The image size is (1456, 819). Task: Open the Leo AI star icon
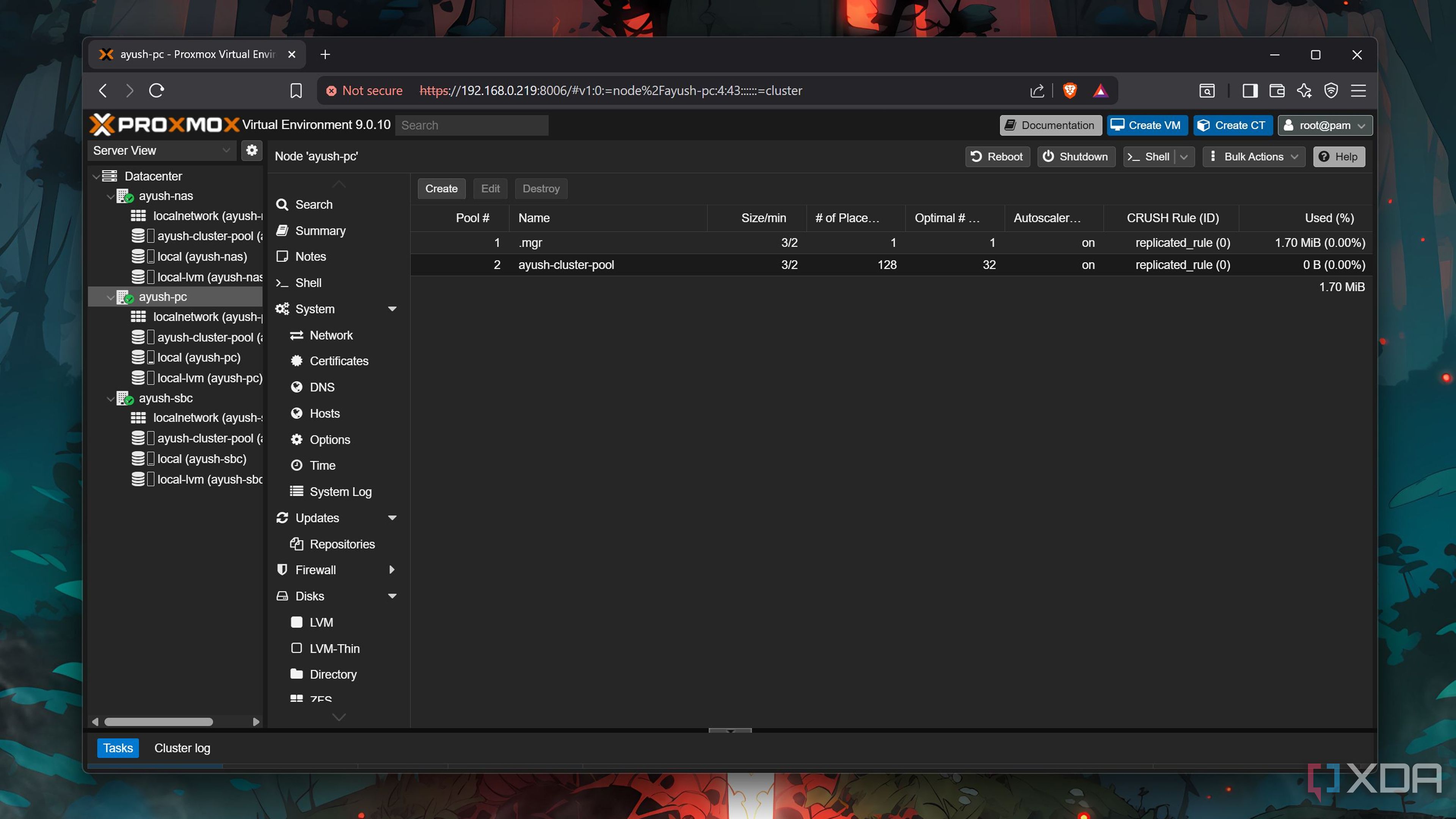(x=1304, y=91)
